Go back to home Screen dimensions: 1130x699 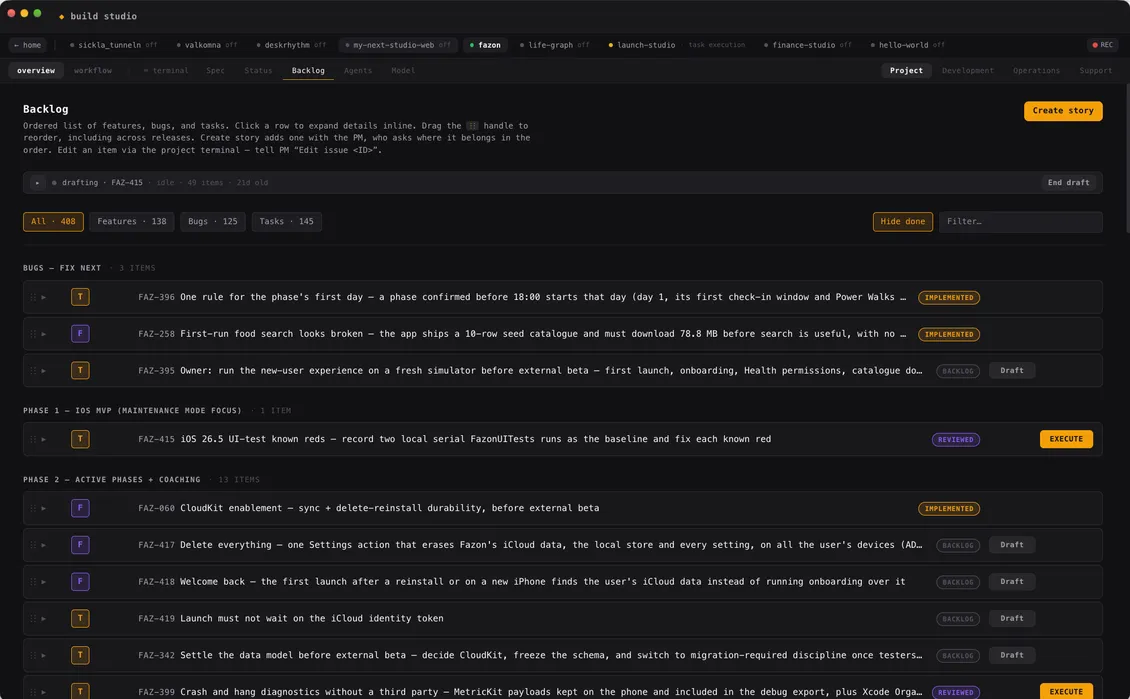[x=28, y=45]
